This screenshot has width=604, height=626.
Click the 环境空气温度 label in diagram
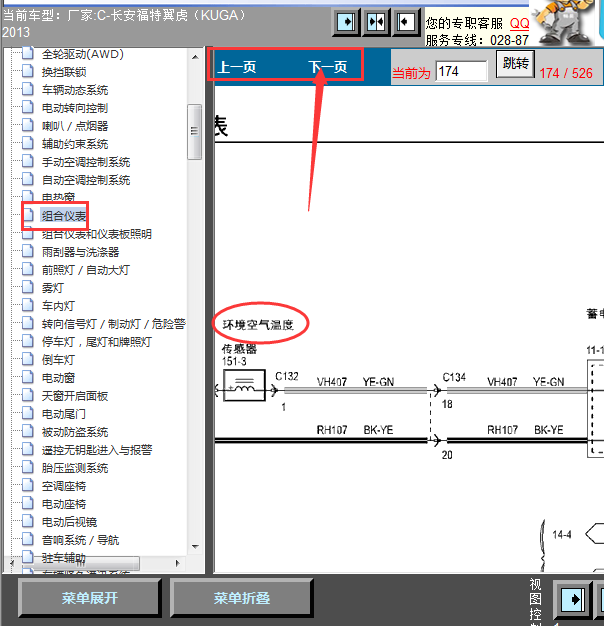tap(258, 325)
